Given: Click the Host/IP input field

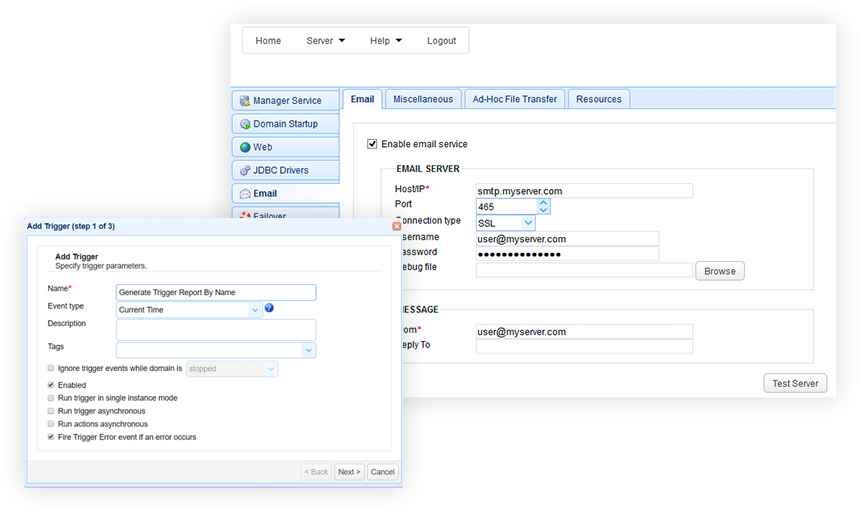Looking at the screenshot, I should (x=584, y=190).
